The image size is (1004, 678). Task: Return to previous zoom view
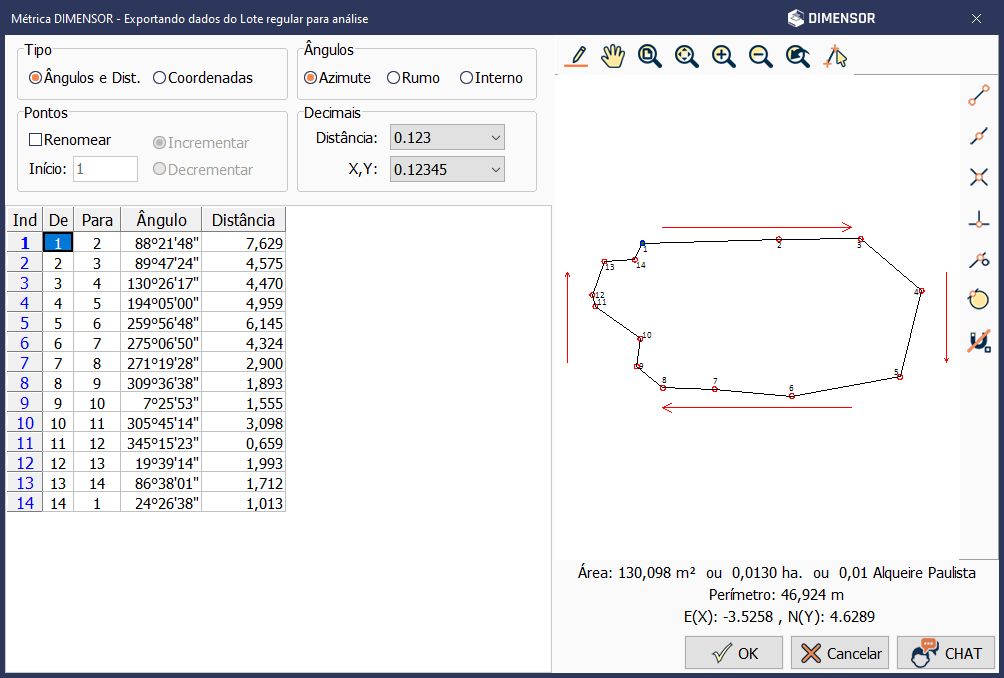tap(797, 56)
